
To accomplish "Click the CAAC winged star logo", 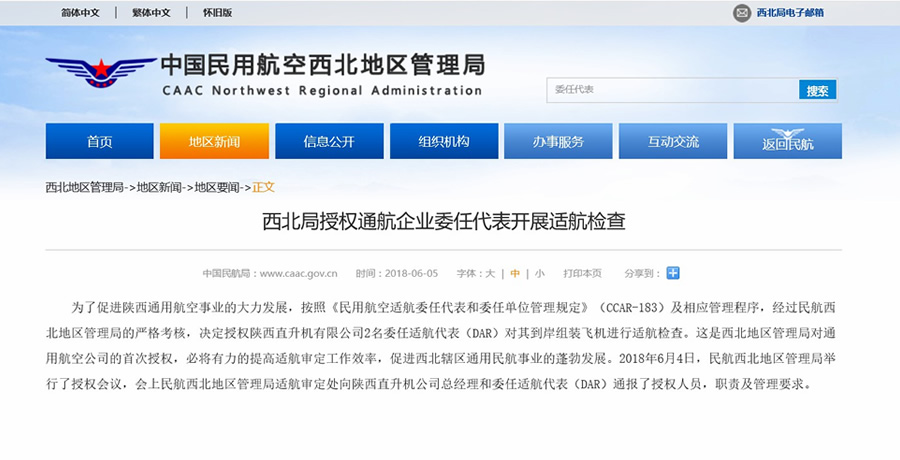I will click(101, 71).
